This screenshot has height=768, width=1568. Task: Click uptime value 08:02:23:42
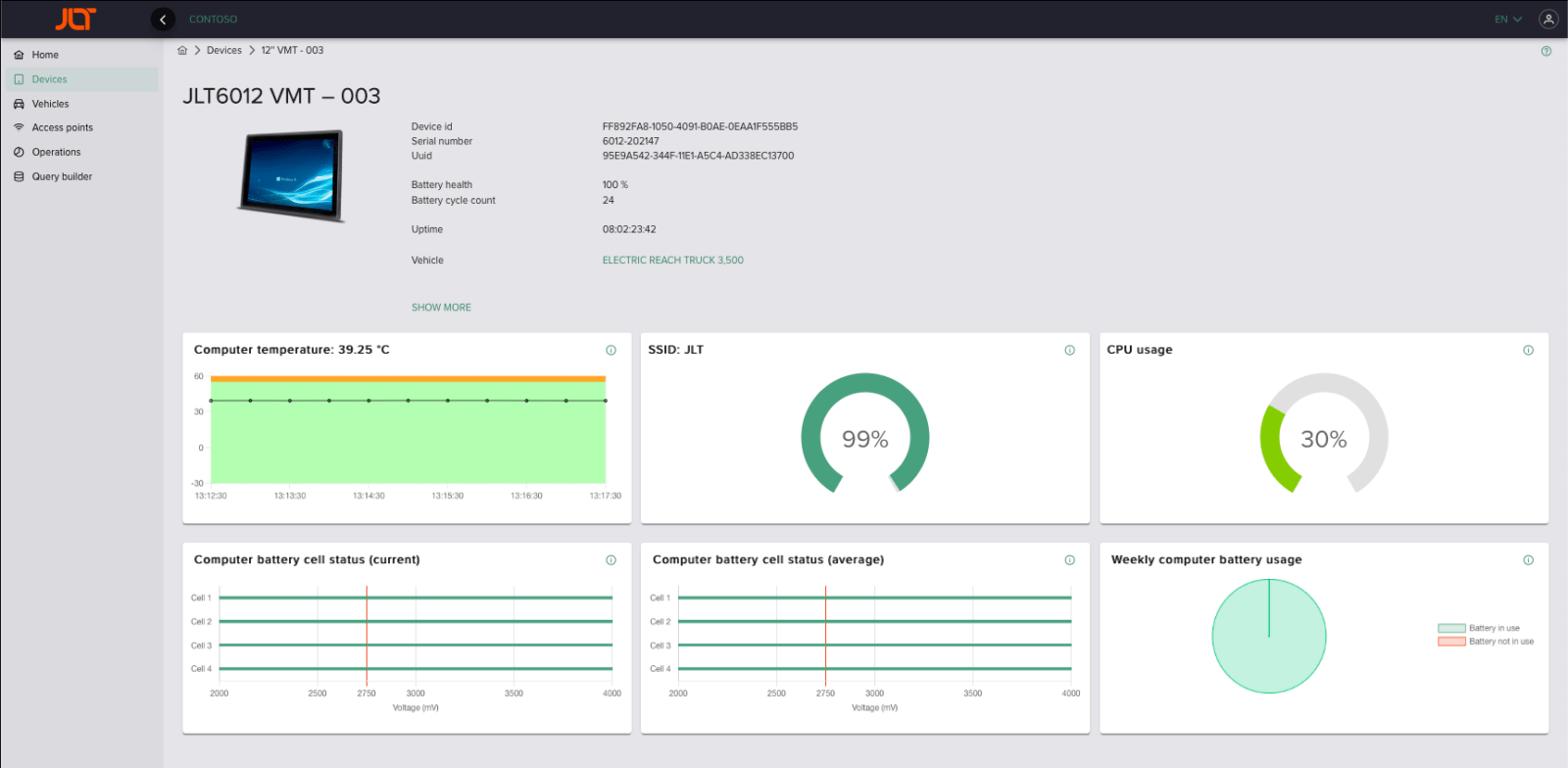click(x=629, y=229)
